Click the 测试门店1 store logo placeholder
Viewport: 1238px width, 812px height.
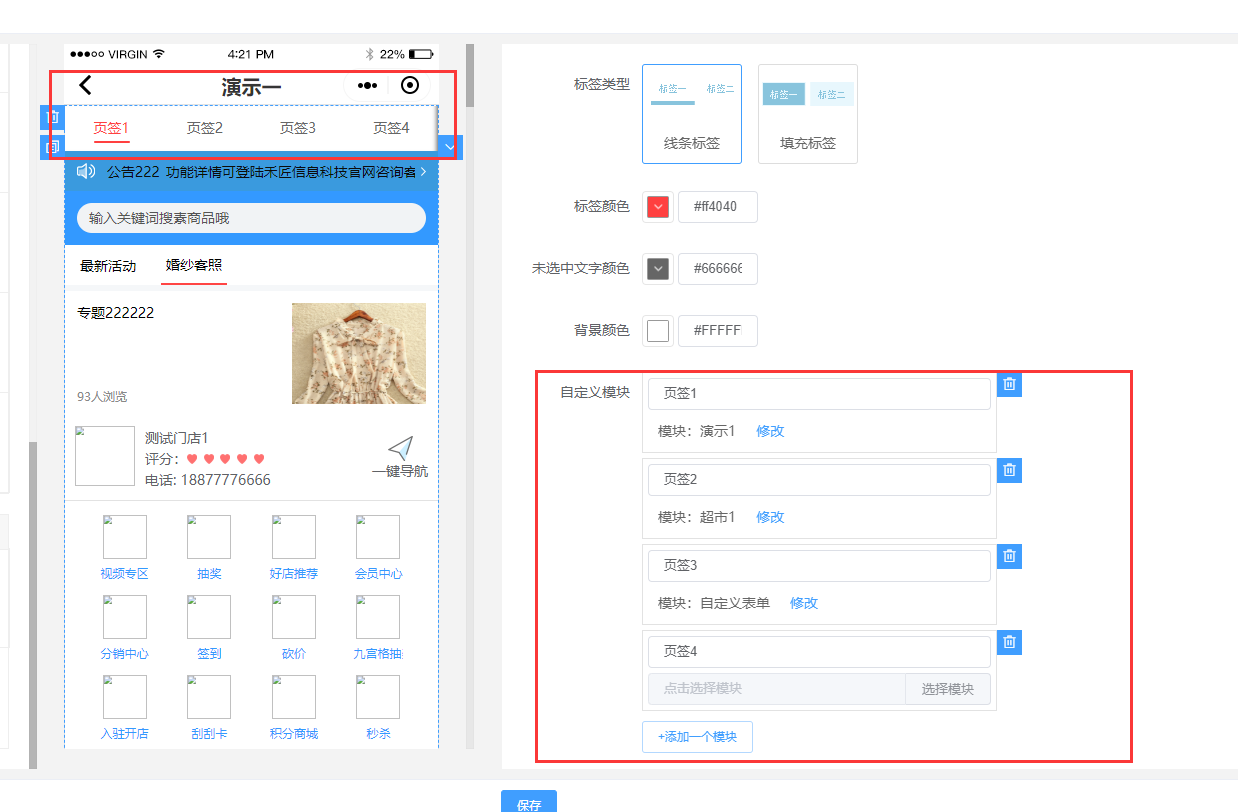click(x=105, y=456)
